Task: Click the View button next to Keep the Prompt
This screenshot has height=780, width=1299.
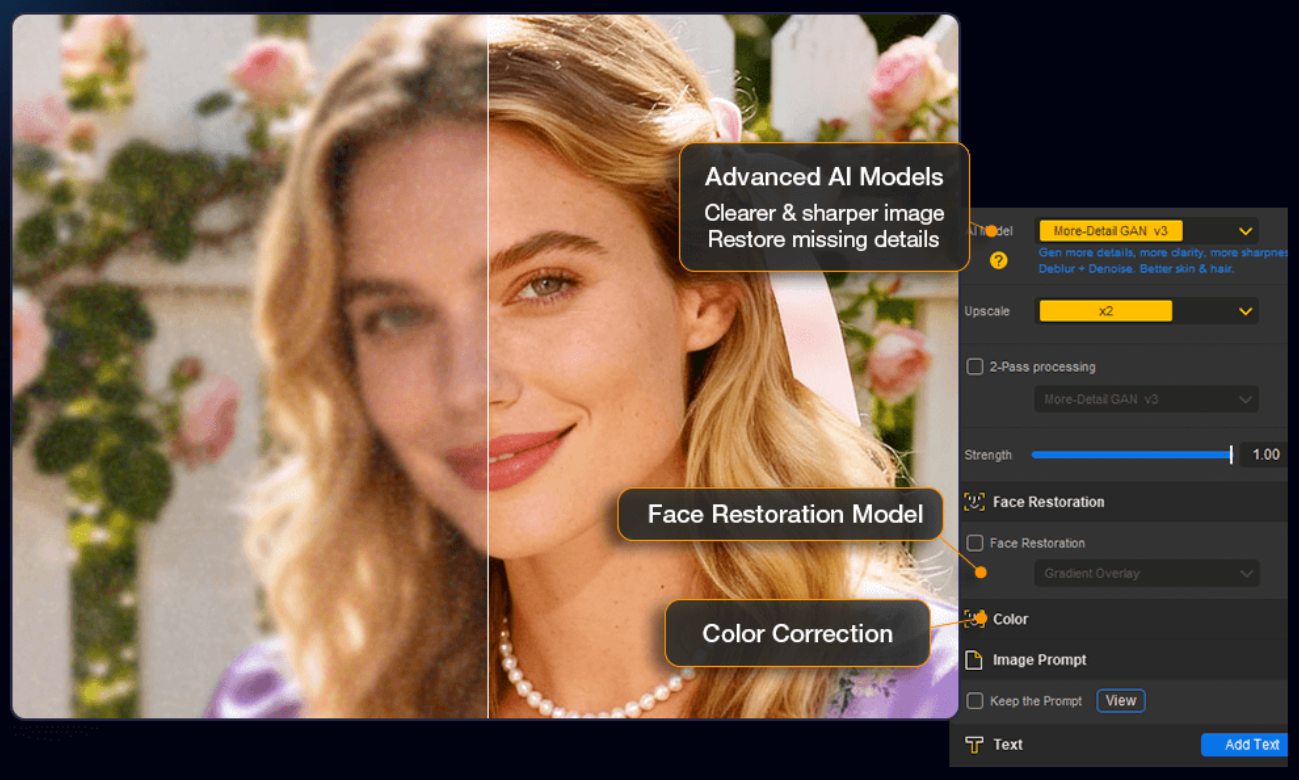Action: [1120, 701]
